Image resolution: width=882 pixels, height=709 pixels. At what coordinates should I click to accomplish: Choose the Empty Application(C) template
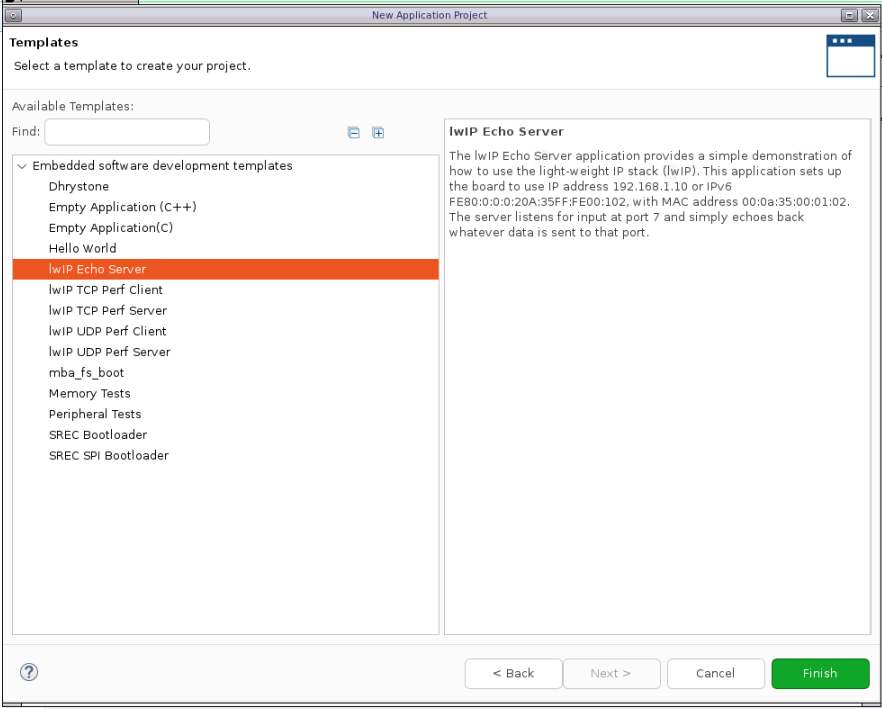coord(110,228)
